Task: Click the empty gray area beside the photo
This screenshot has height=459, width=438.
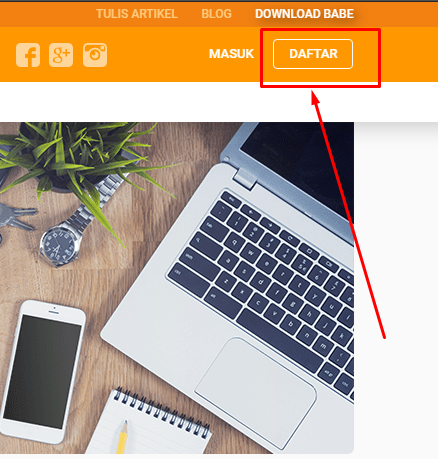Action: (x=396, y=288)
